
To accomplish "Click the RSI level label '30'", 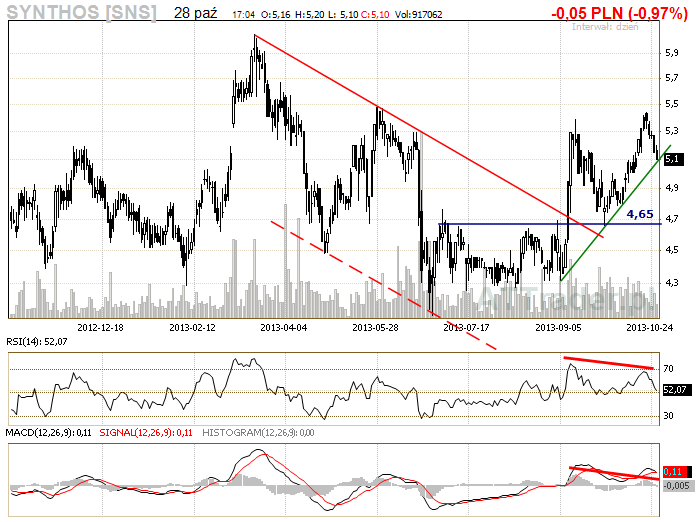I will (668, 416).
